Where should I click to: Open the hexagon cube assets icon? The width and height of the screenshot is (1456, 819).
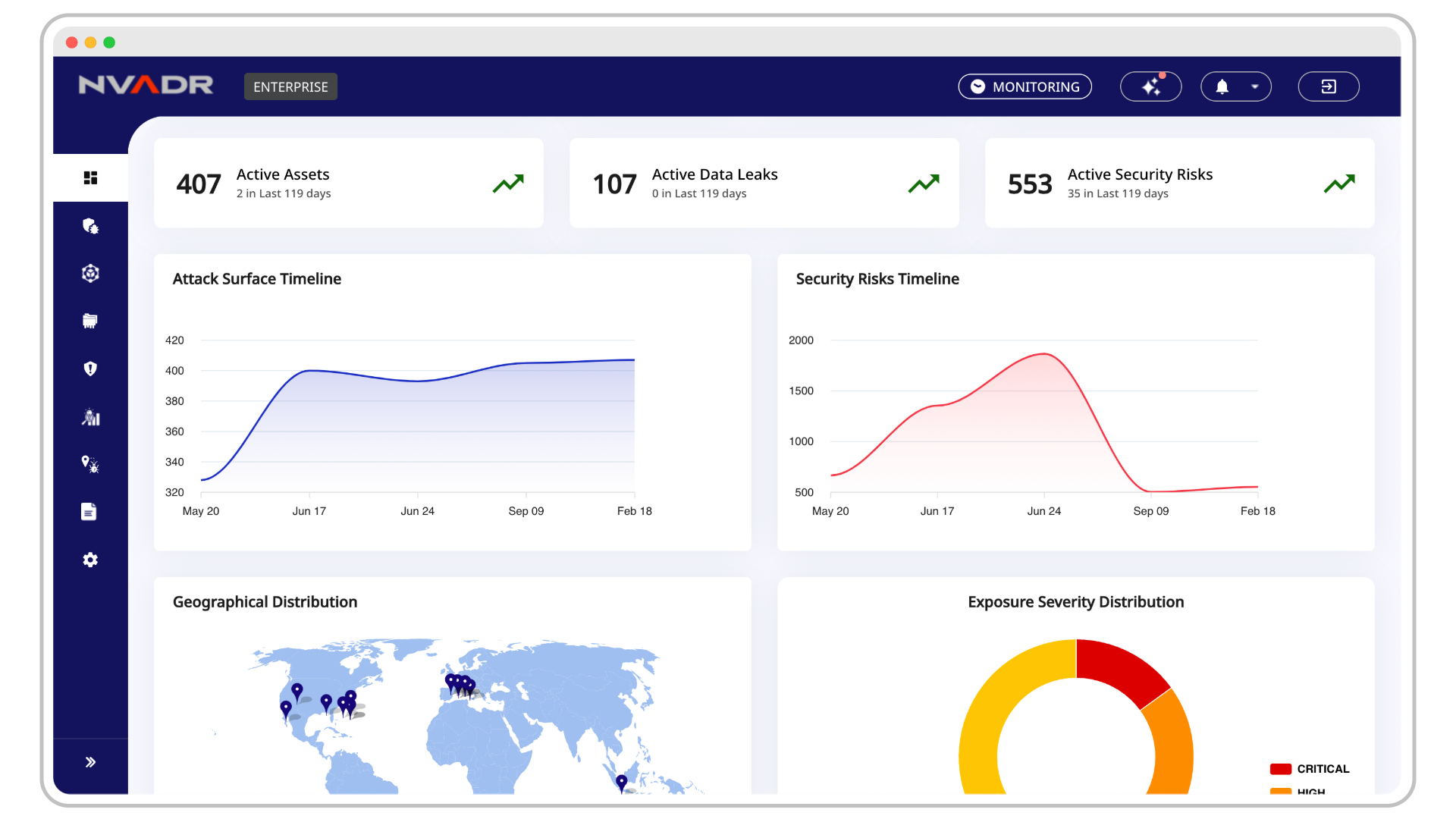(90, 273)
